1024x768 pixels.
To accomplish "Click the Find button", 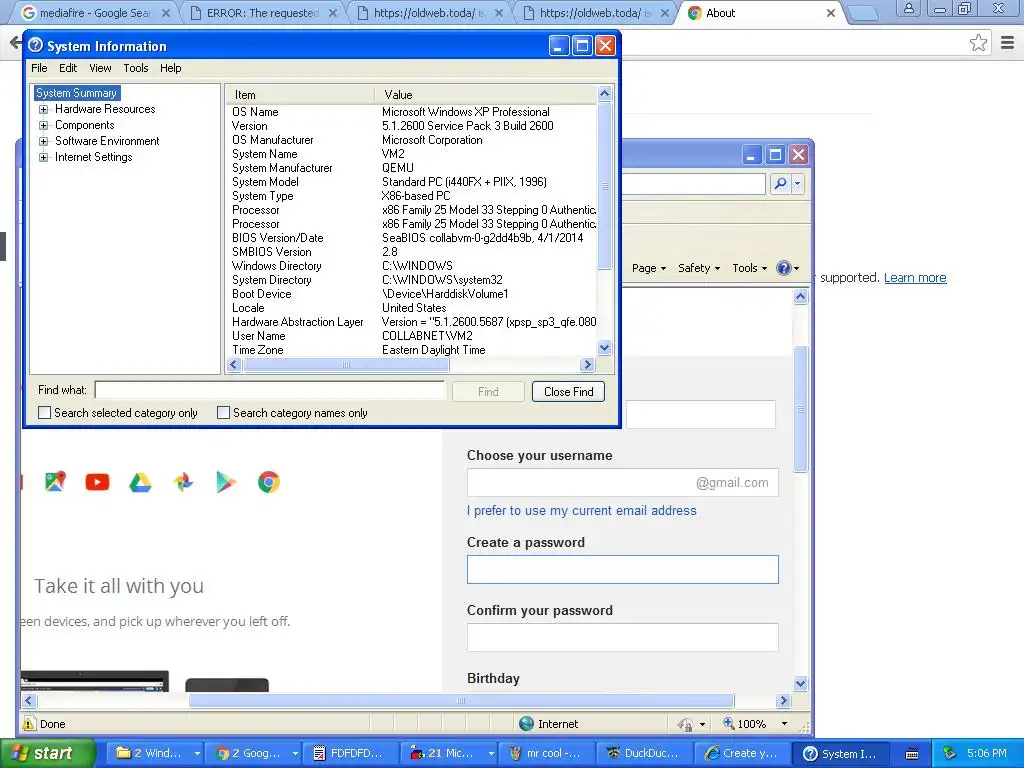I will (x=488, y=392).
